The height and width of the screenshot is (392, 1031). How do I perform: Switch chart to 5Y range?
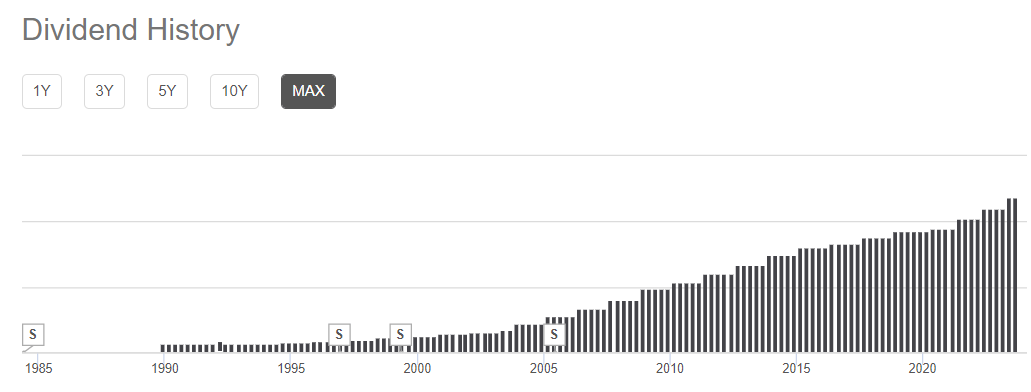pyautogui.click(x=168, y=91)
